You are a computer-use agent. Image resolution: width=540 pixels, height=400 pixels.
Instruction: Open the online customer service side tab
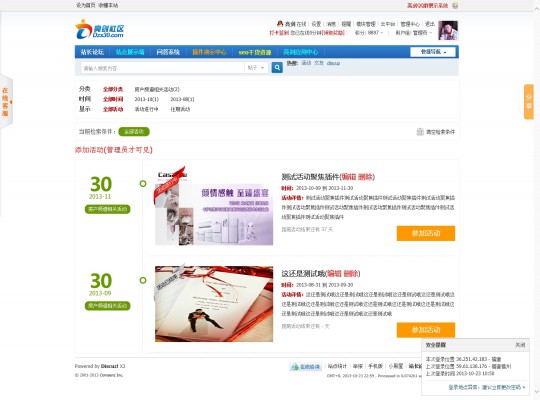click(x=6, y=102)
